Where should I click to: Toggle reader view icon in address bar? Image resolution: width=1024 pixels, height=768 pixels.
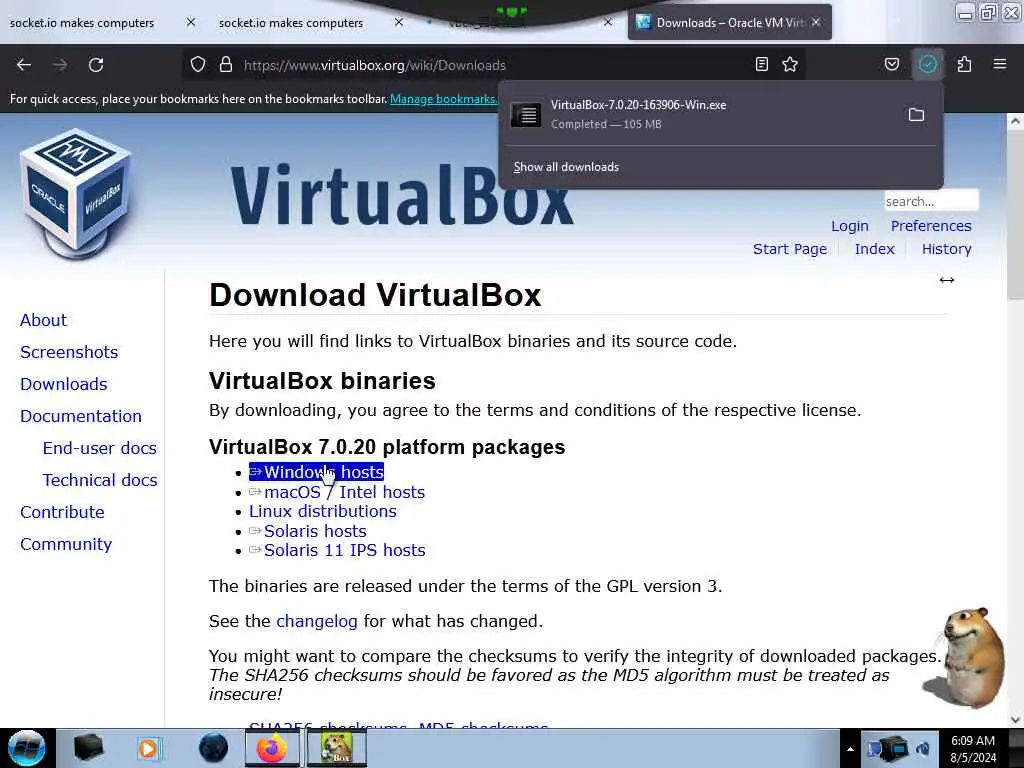[x=761, y=64]
